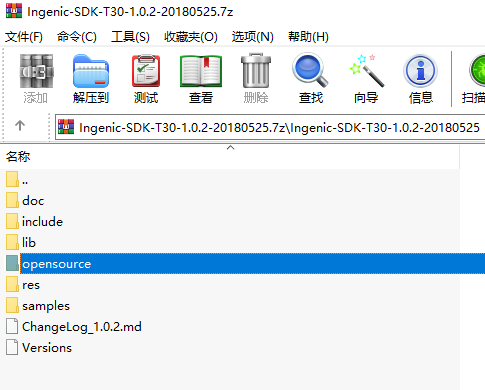Viewport: 485px width, 390px height.
Task: Click the ChangeLog_1.0.2.md file icon
Action: tap(12, 326)
